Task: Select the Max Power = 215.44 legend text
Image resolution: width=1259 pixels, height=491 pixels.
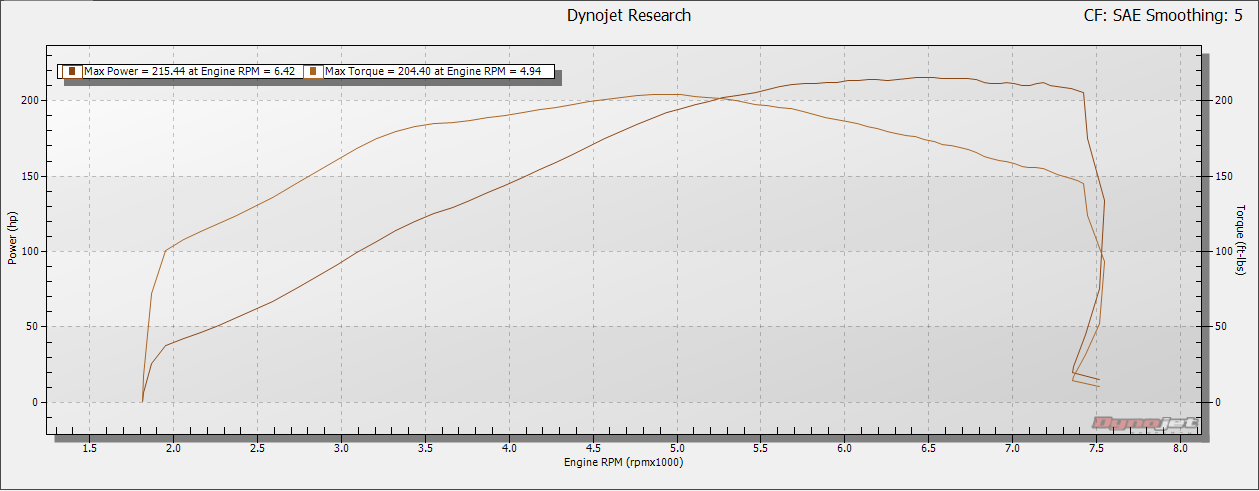Action: click(189, 72)
